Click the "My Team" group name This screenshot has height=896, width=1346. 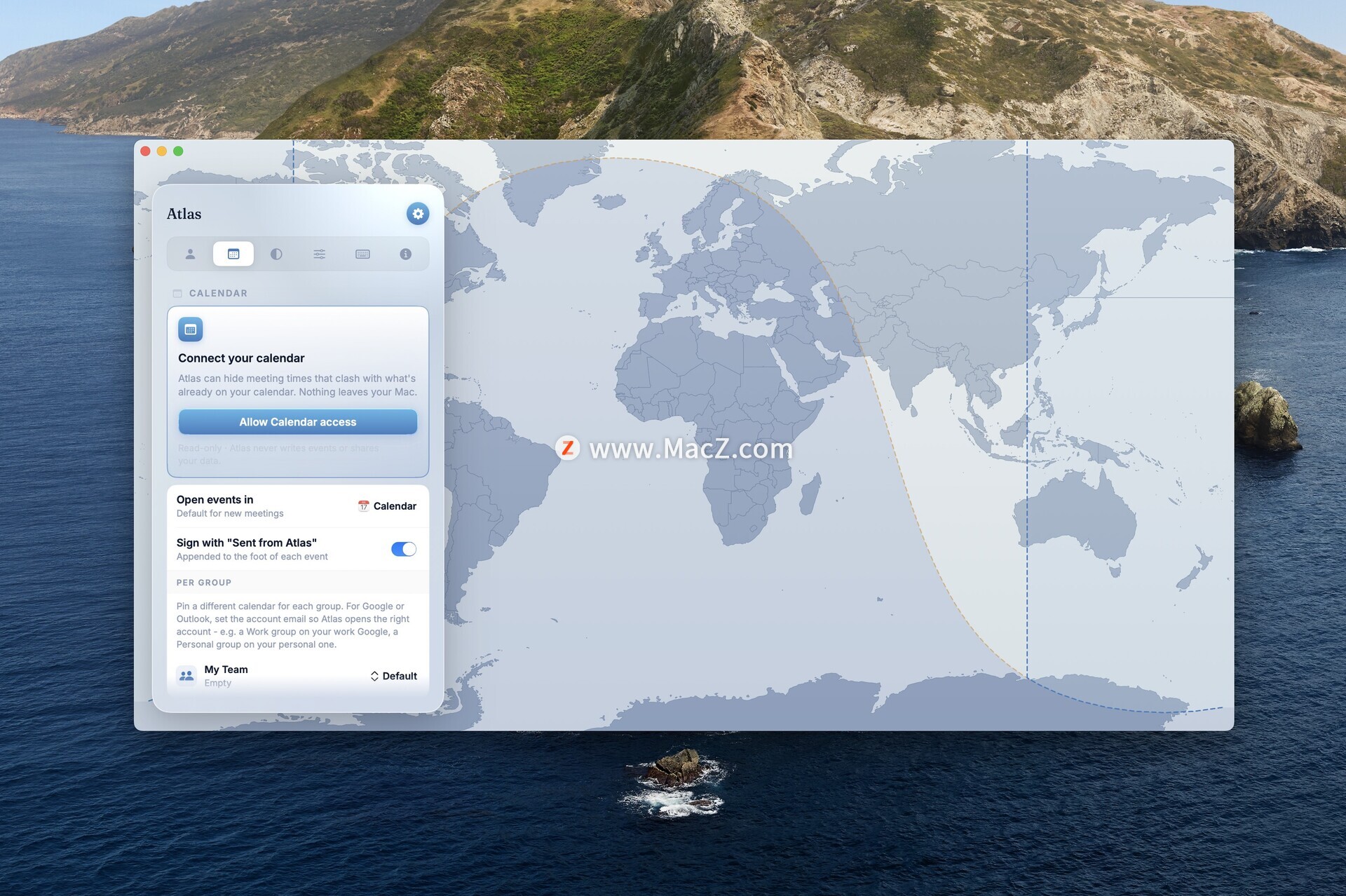pos(226,670)
